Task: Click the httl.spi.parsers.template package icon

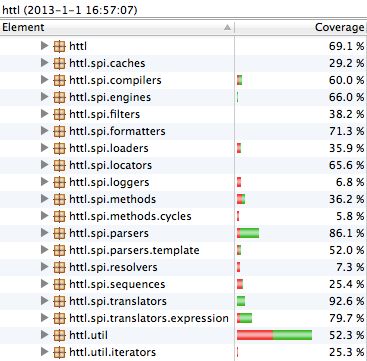Action: click(59, 250)
